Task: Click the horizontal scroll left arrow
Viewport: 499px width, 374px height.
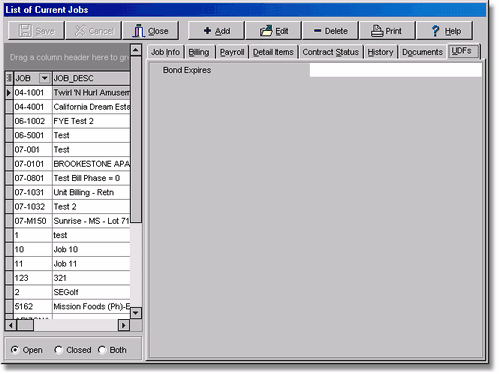Action: [11, 325]
